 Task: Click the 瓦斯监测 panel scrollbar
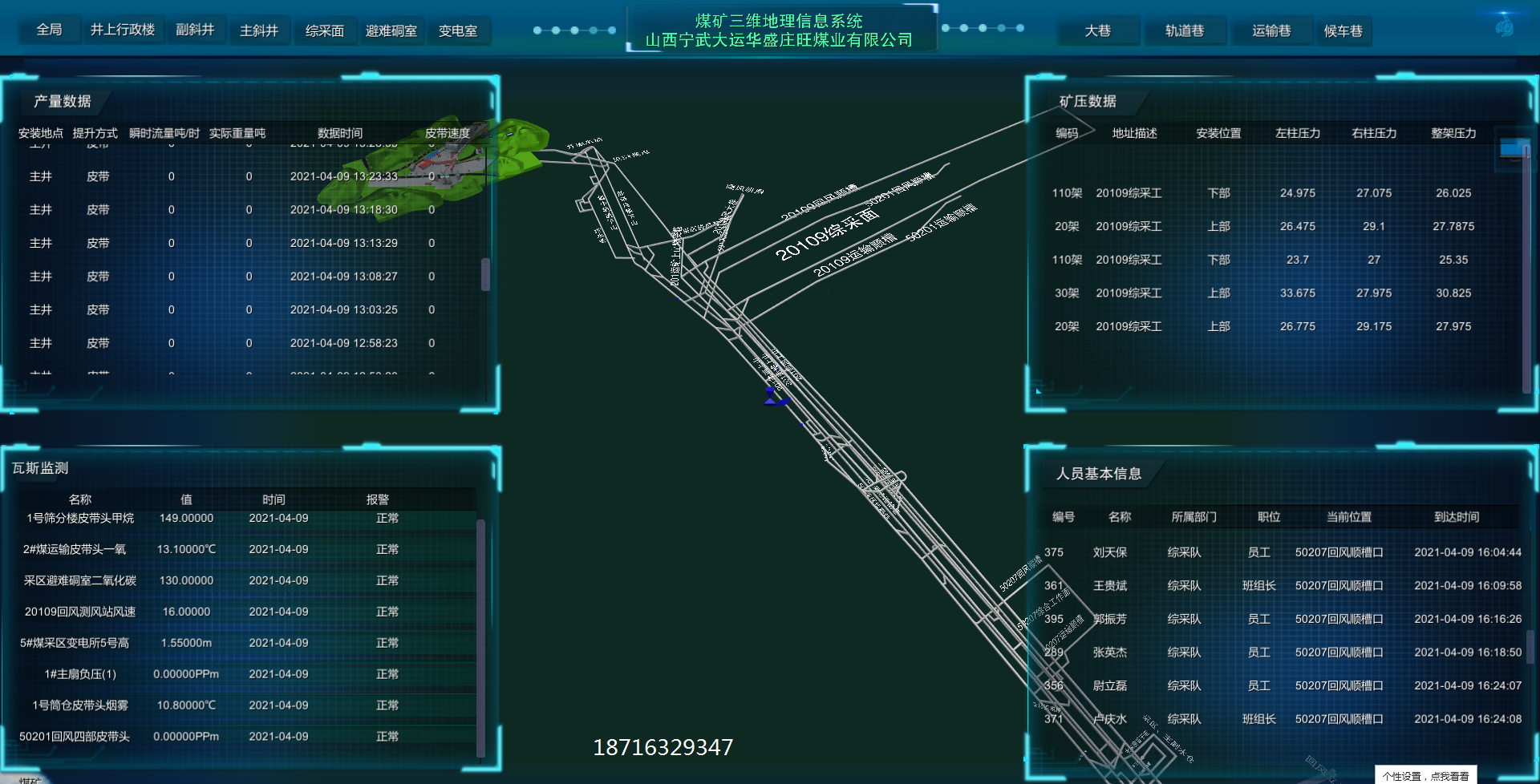click(480, 637)
